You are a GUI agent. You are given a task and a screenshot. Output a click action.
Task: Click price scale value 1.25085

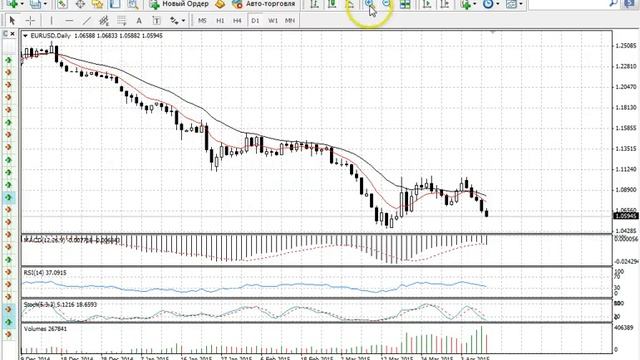[626, 45]
